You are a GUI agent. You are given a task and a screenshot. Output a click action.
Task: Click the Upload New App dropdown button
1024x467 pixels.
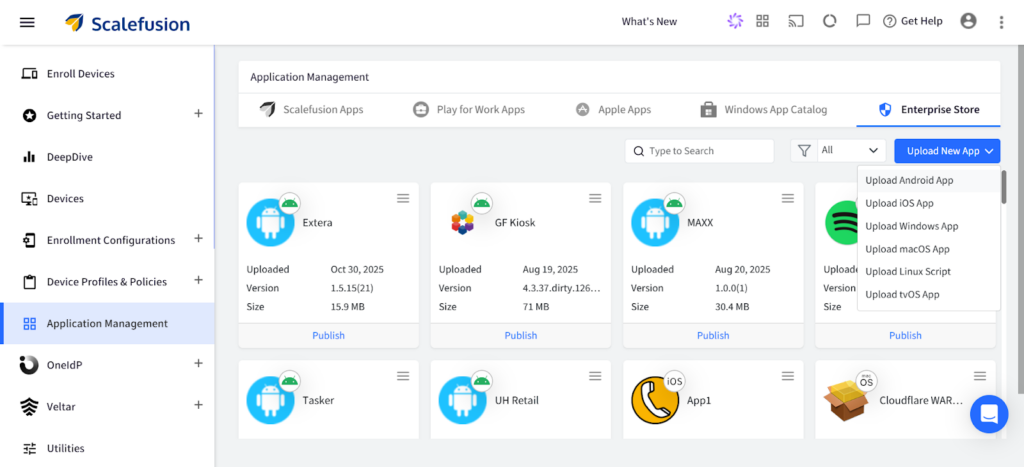pyautogui.click(x=947, y=151)
